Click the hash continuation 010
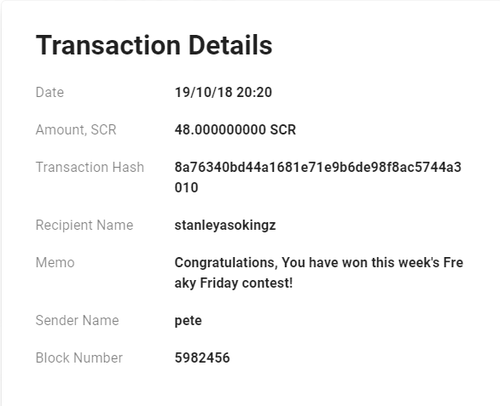The image size is (500, 406). tap(186, 188)
